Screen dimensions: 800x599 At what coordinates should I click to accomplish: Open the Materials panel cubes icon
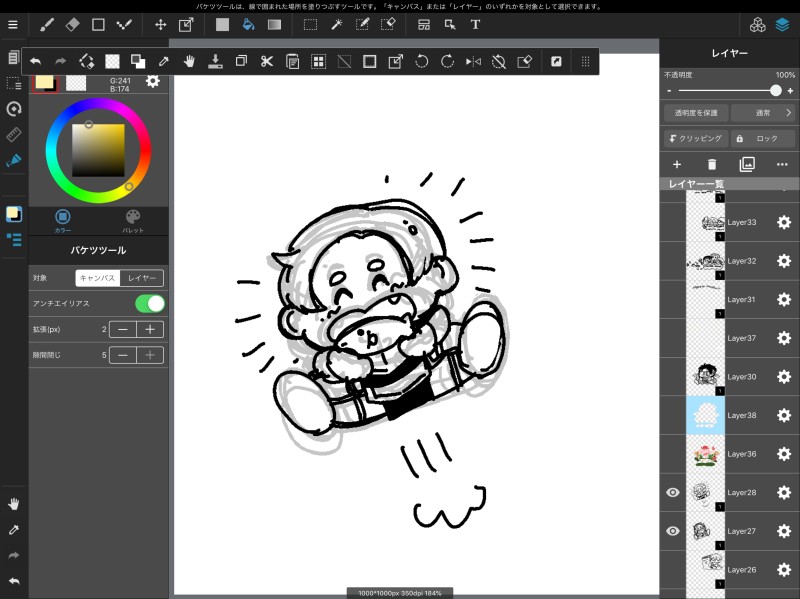point(757,24)
